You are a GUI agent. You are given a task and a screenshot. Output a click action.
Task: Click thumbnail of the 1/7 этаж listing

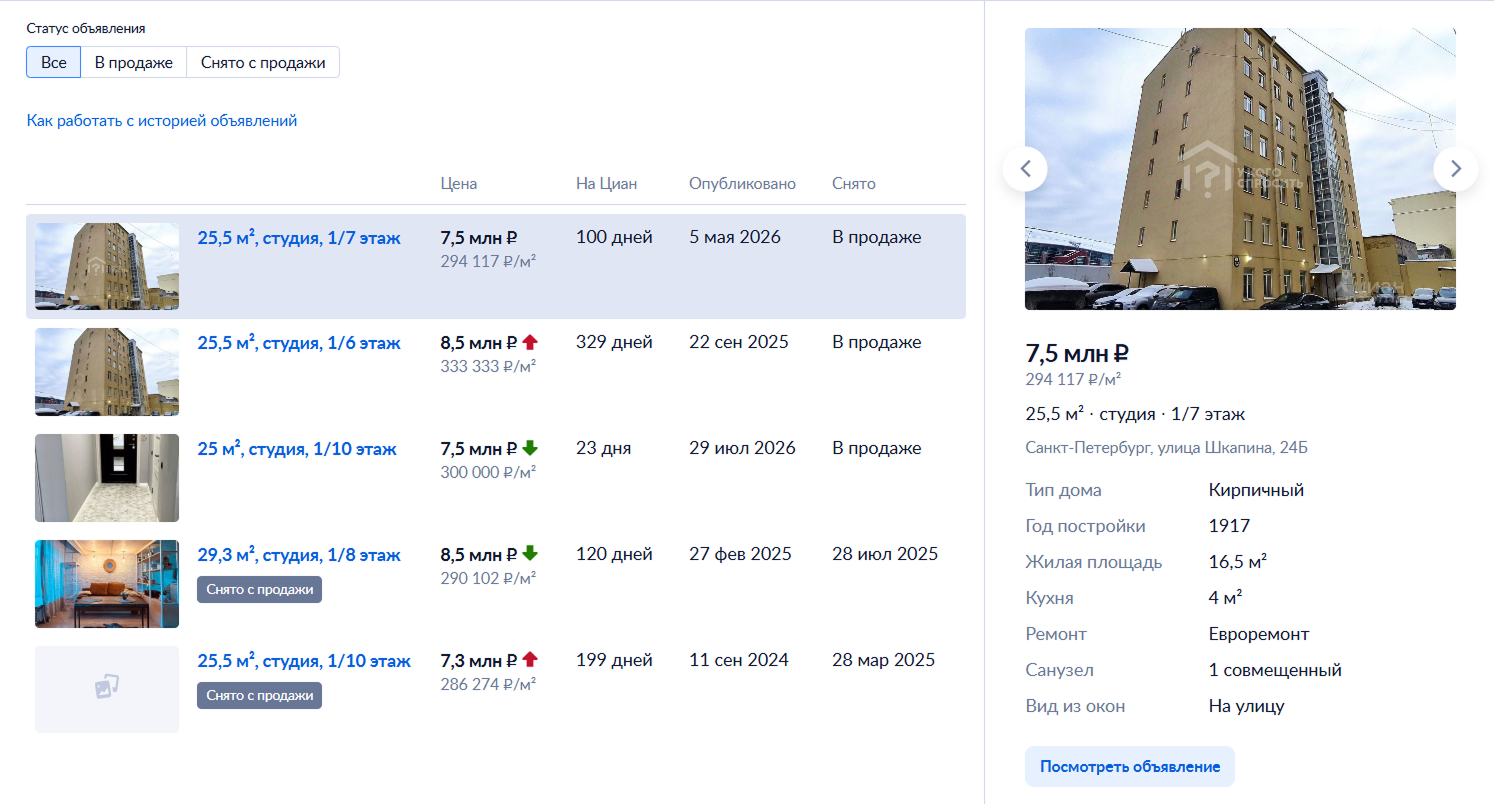click(107, 266)
